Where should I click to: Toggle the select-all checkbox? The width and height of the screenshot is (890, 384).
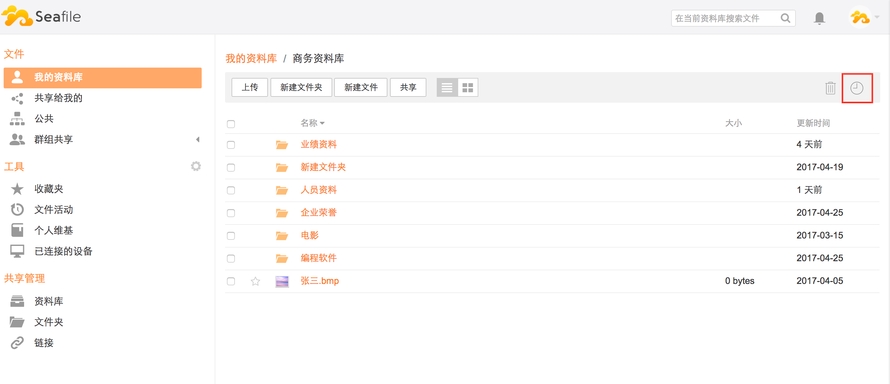pos(231,124)
